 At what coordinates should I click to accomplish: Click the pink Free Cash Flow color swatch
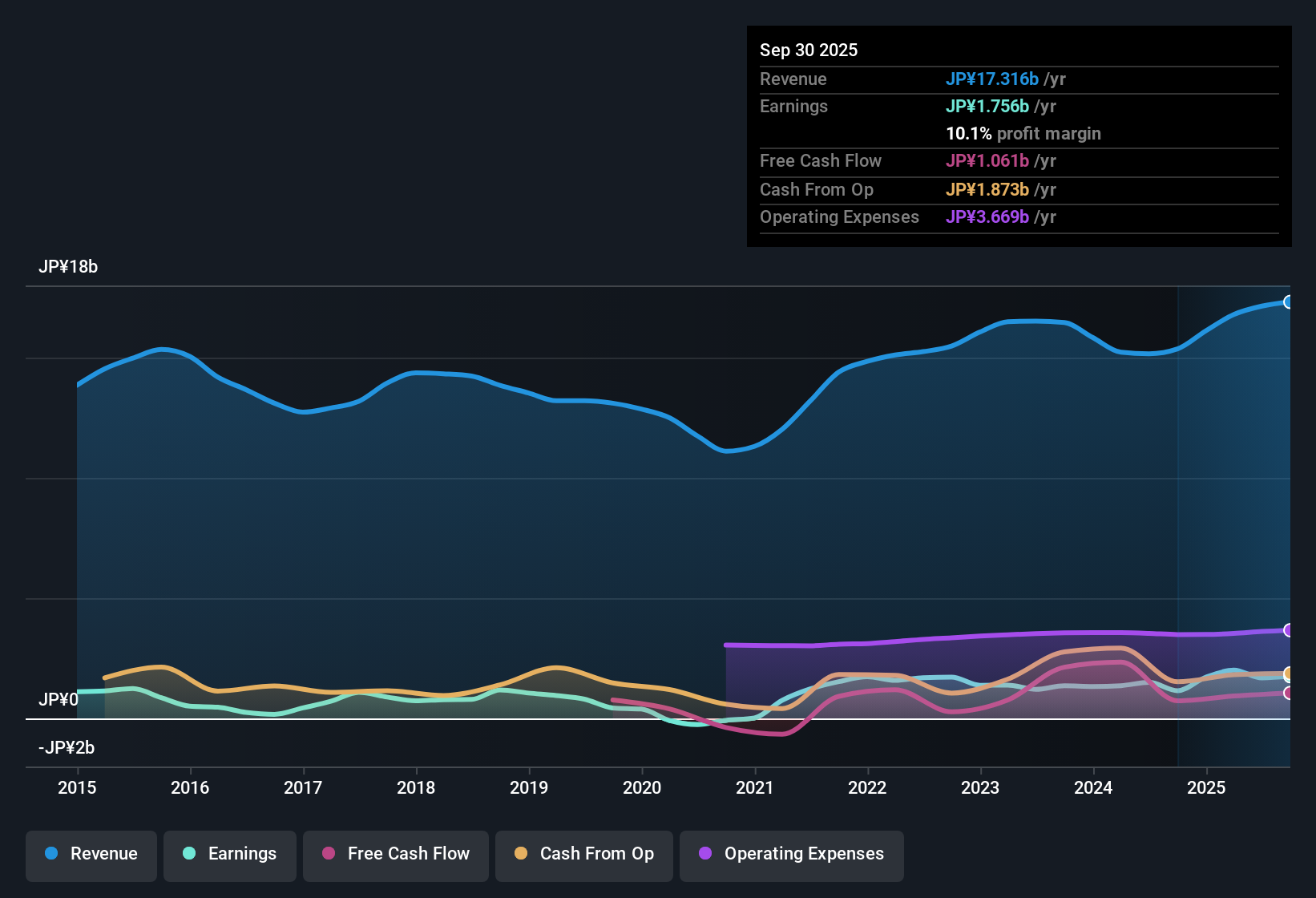[x=327, y=855]
